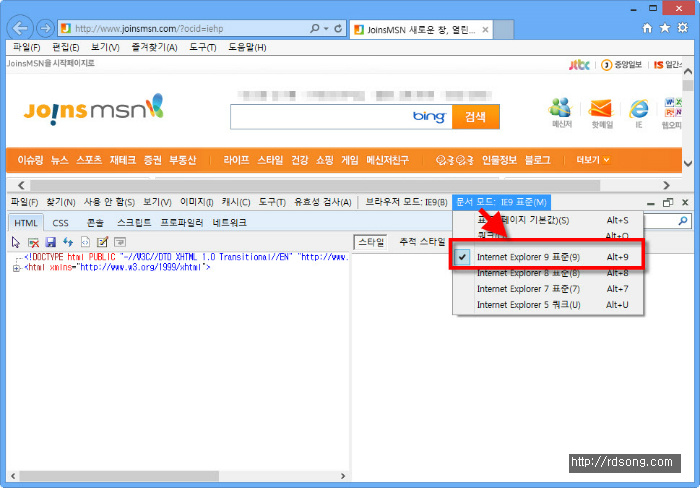Expand the html node in DOM tree

tap(16, 268)
